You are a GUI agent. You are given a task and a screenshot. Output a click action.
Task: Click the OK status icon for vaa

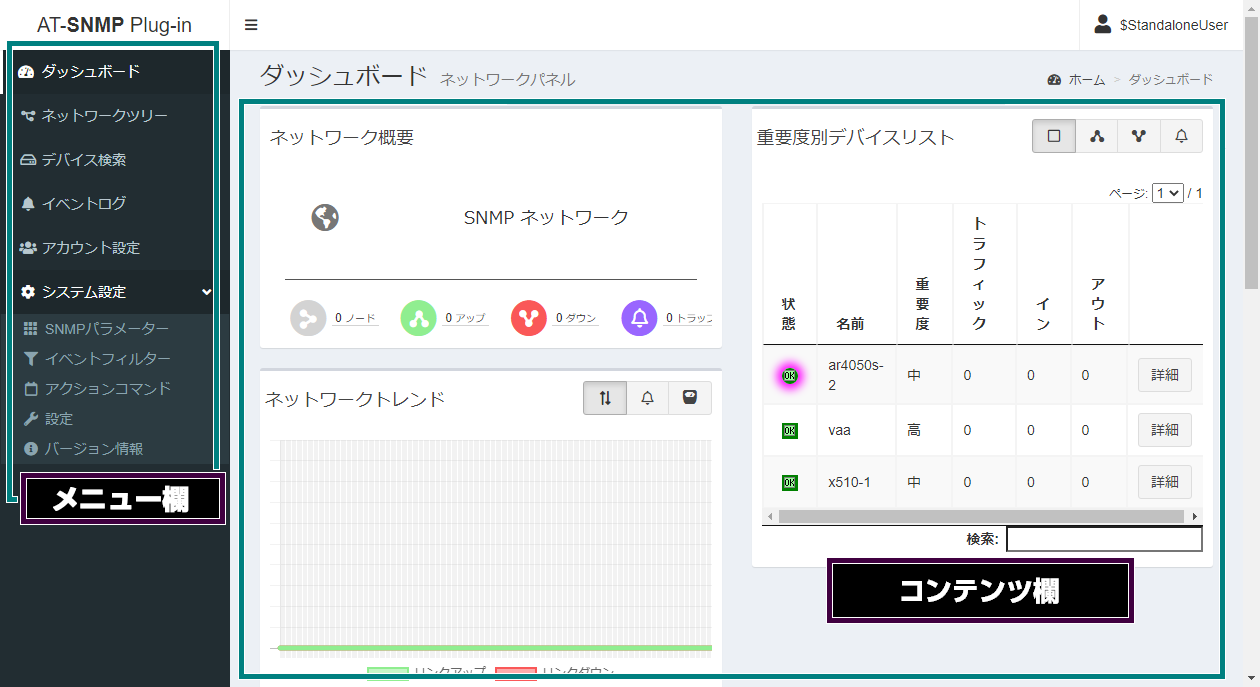point(790,430)
